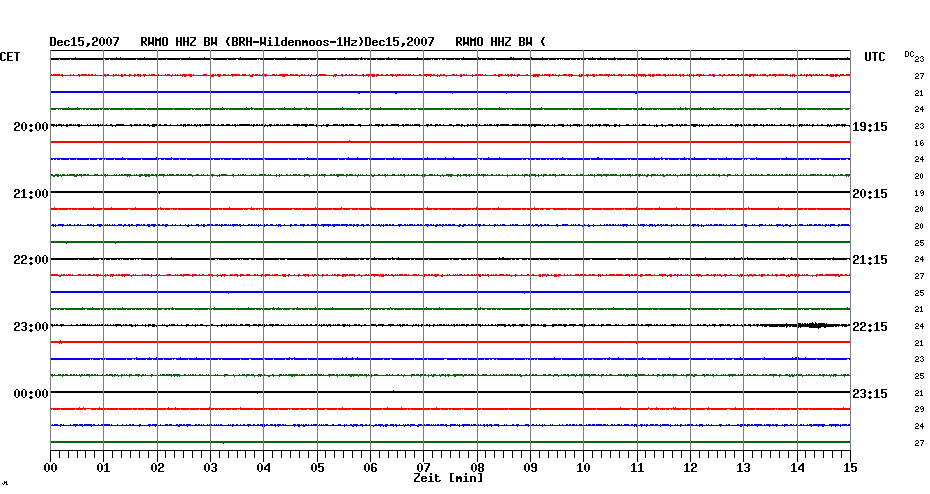Click the "16" value in right-hand number column

click(x=919, y=143)
